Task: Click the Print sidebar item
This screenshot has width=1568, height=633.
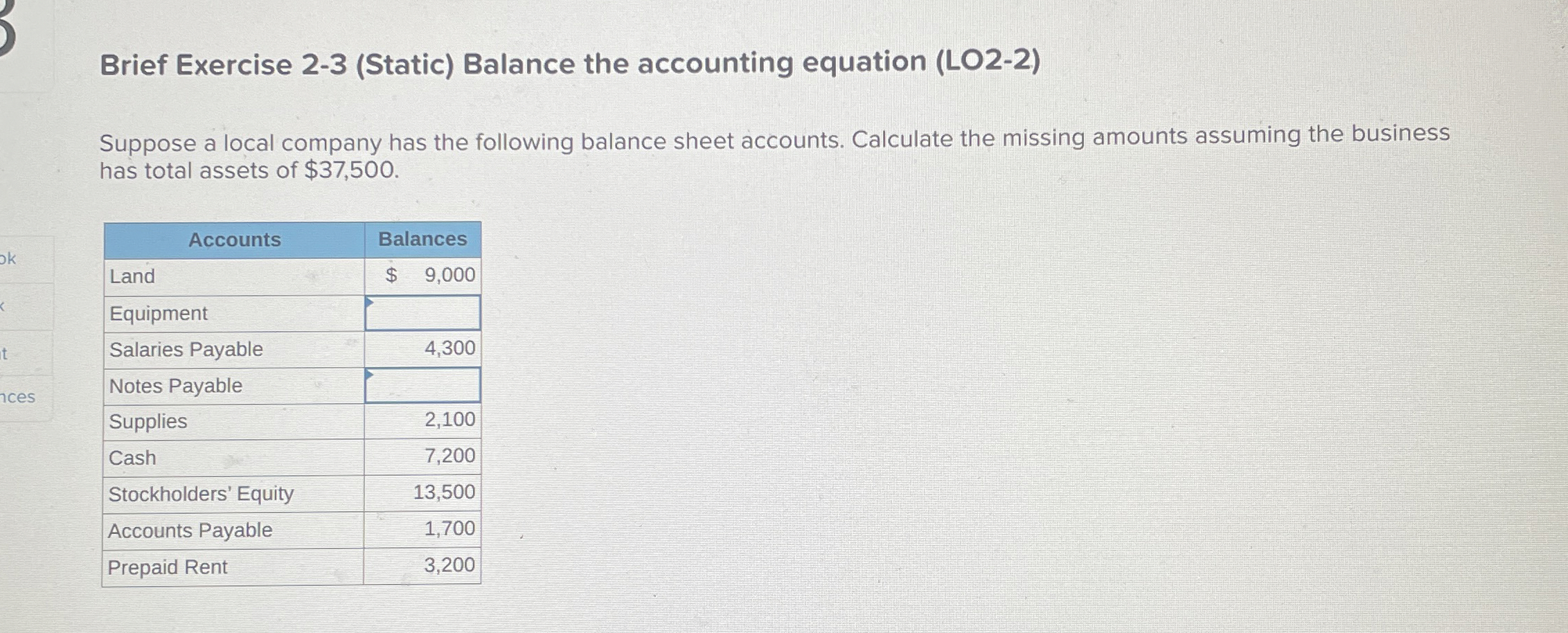Action: tap(7, 352)
